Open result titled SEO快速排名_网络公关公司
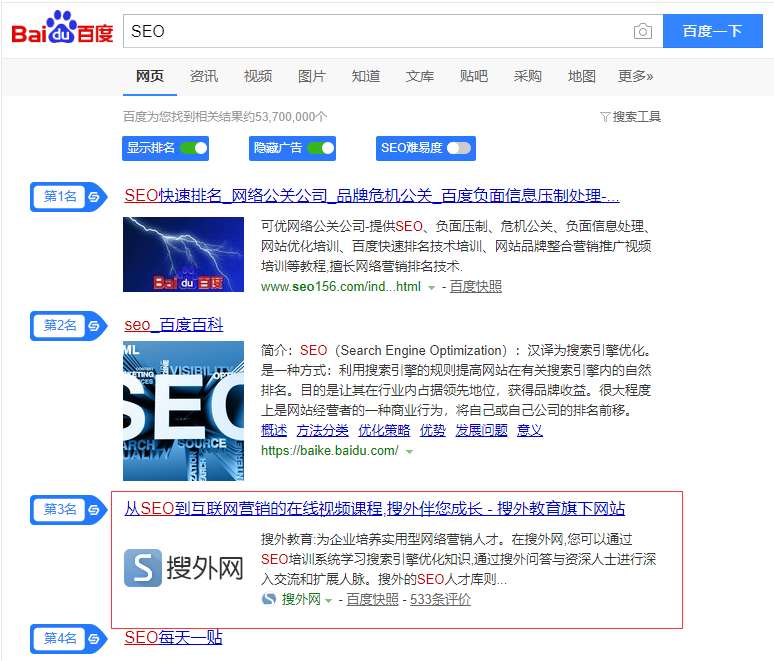Image resolution: width=774 pixels, height=661 pixels. tap(372, 195)
